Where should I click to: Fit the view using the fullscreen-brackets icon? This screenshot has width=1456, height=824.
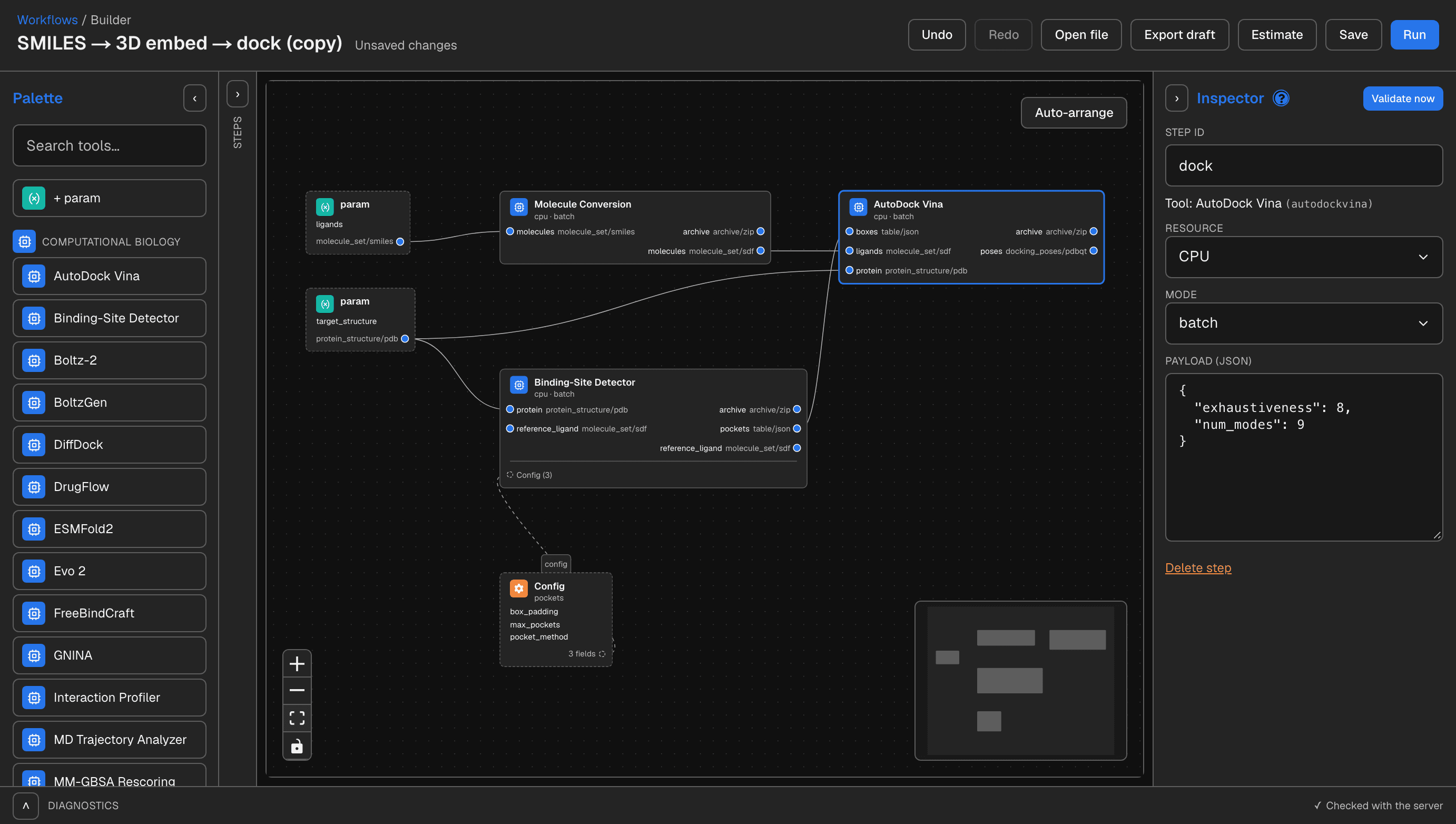point(297,718)
